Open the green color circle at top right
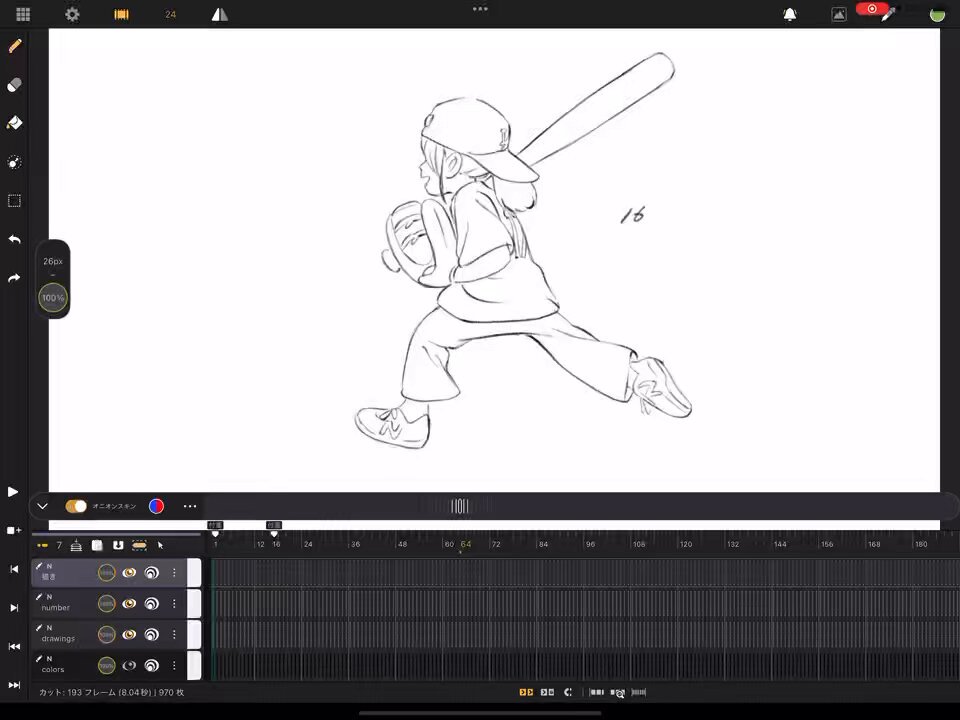Image resolution: width=960 pixels, height=720 pixels. pyautogui.click(x=937, y=15)
